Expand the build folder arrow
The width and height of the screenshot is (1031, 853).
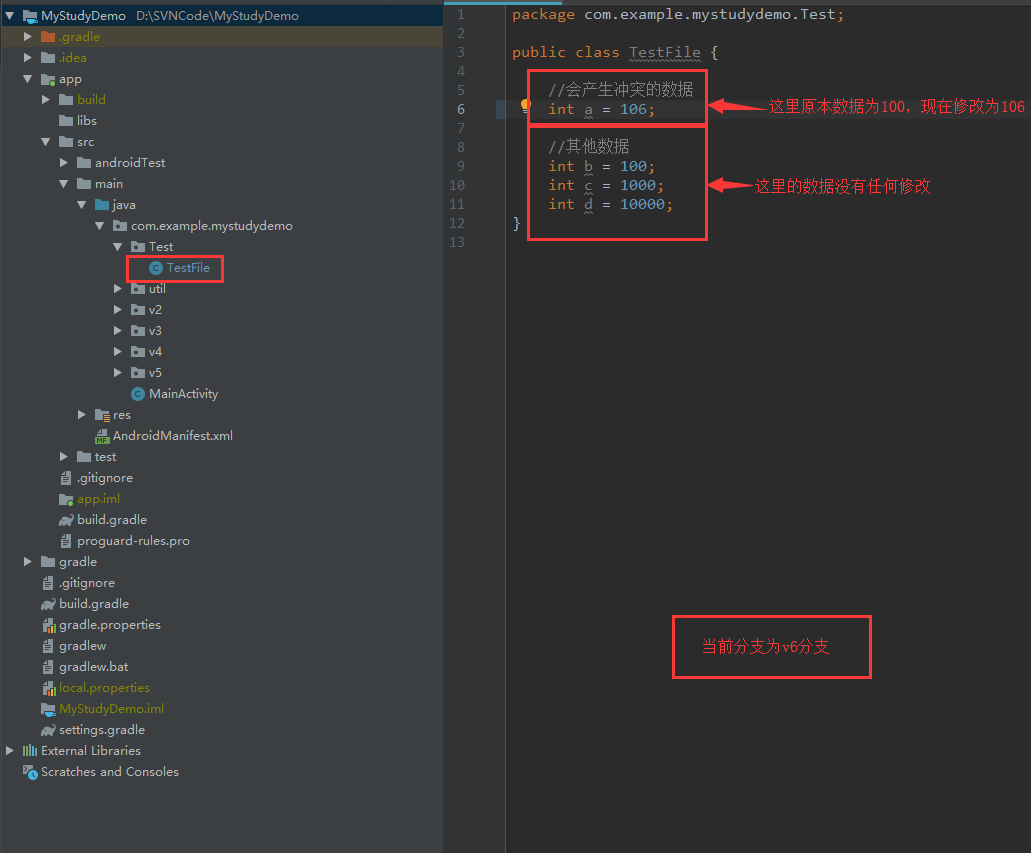pos(45,99)
